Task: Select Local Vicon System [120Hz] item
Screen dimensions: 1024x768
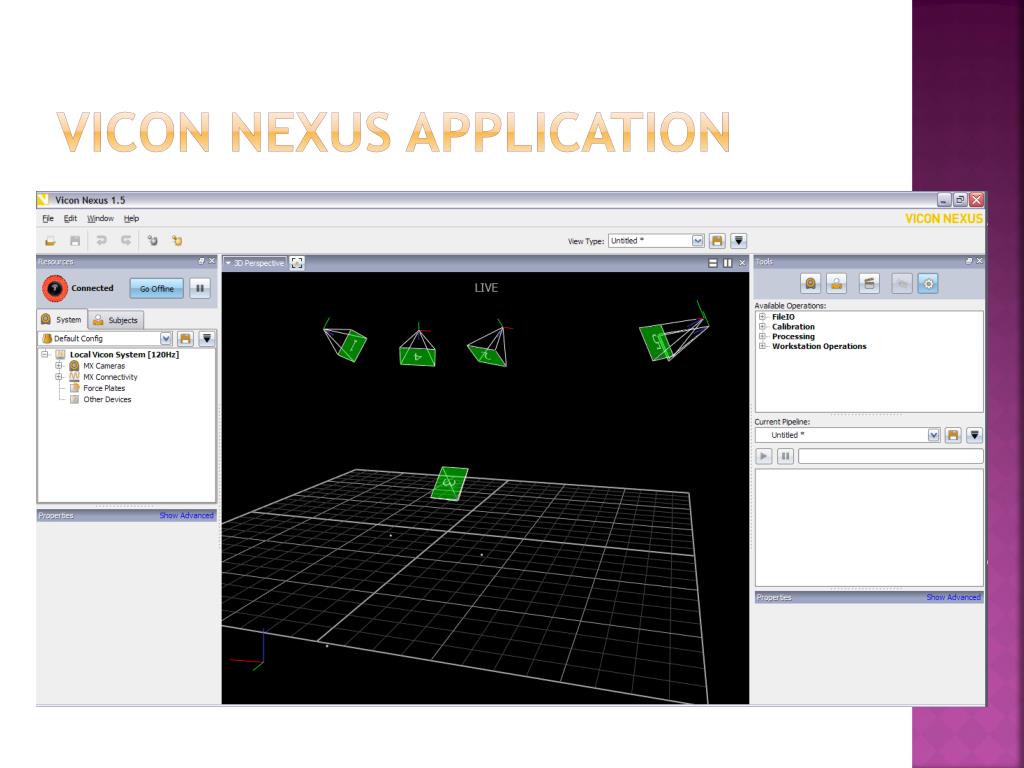Action: 124,355
